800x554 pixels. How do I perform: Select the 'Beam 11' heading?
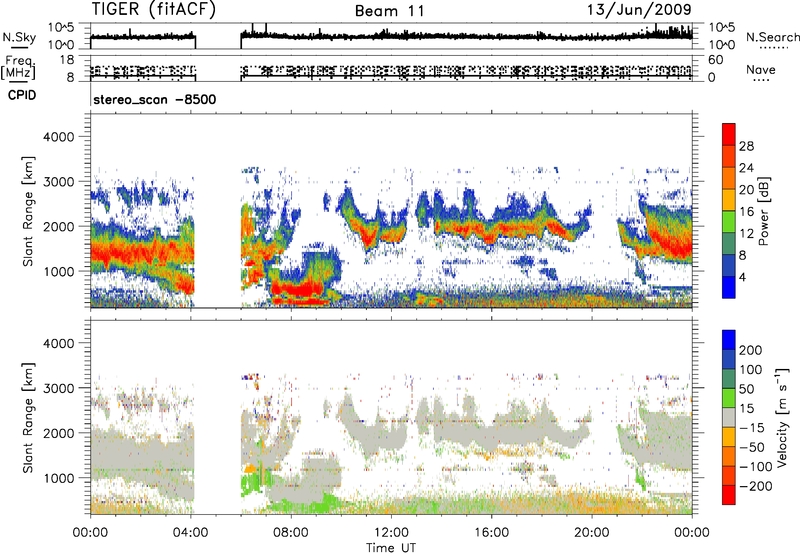(x=390, y=11)
